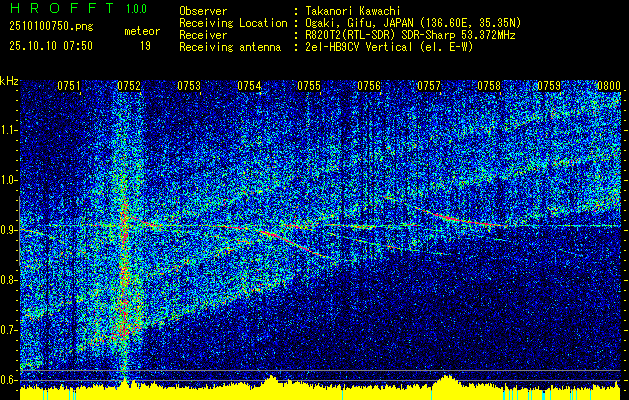Viewport: 629px width, 400px height.
Task: Click the Observer label
Action: click(203, 11)
